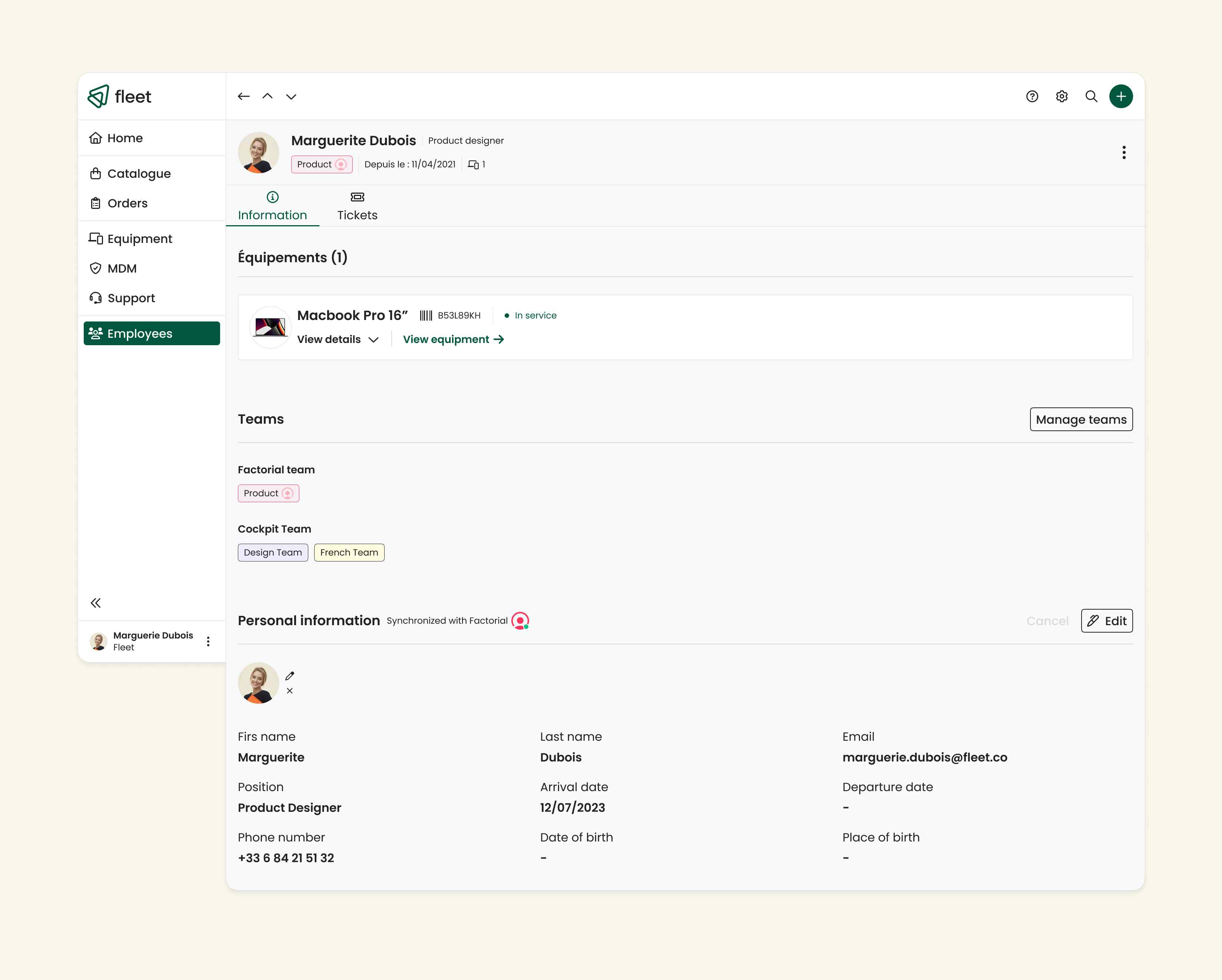Click the search magnifier icon
This screenshot has width=1222, height=980.
pos(1091,96)
